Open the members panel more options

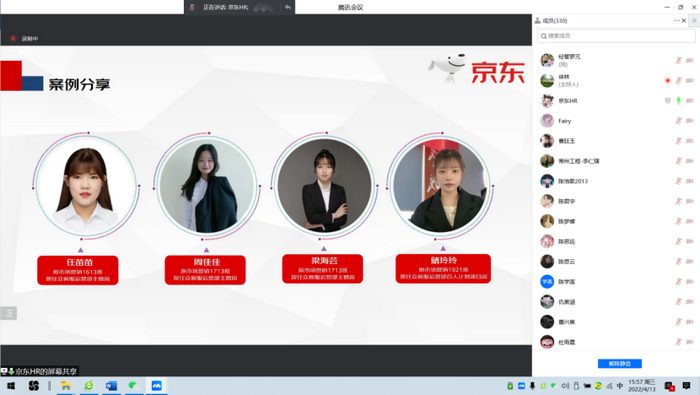[676, 21]
